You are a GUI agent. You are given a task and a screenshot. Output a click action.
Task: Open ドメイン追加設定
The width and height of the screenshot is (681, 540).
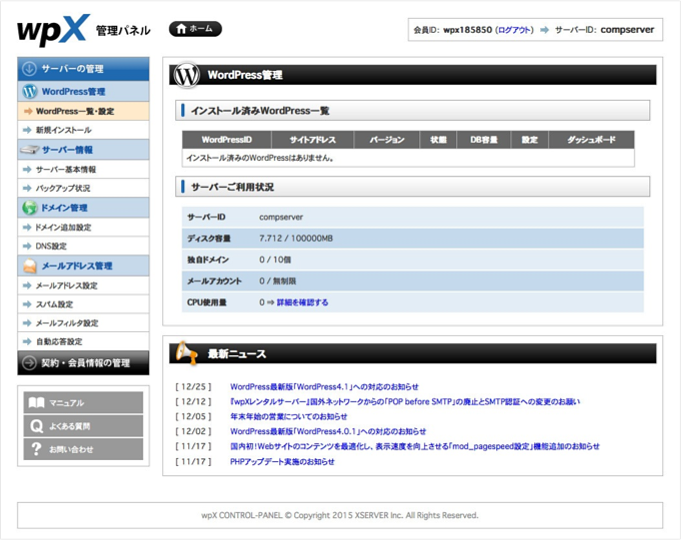click(83, 227)
